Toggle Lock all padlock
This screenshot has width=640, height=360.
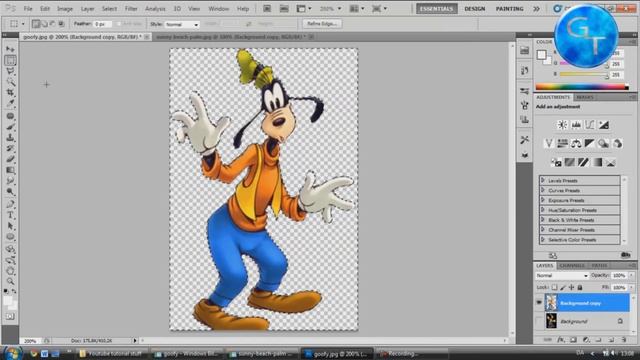coord(580,287)
